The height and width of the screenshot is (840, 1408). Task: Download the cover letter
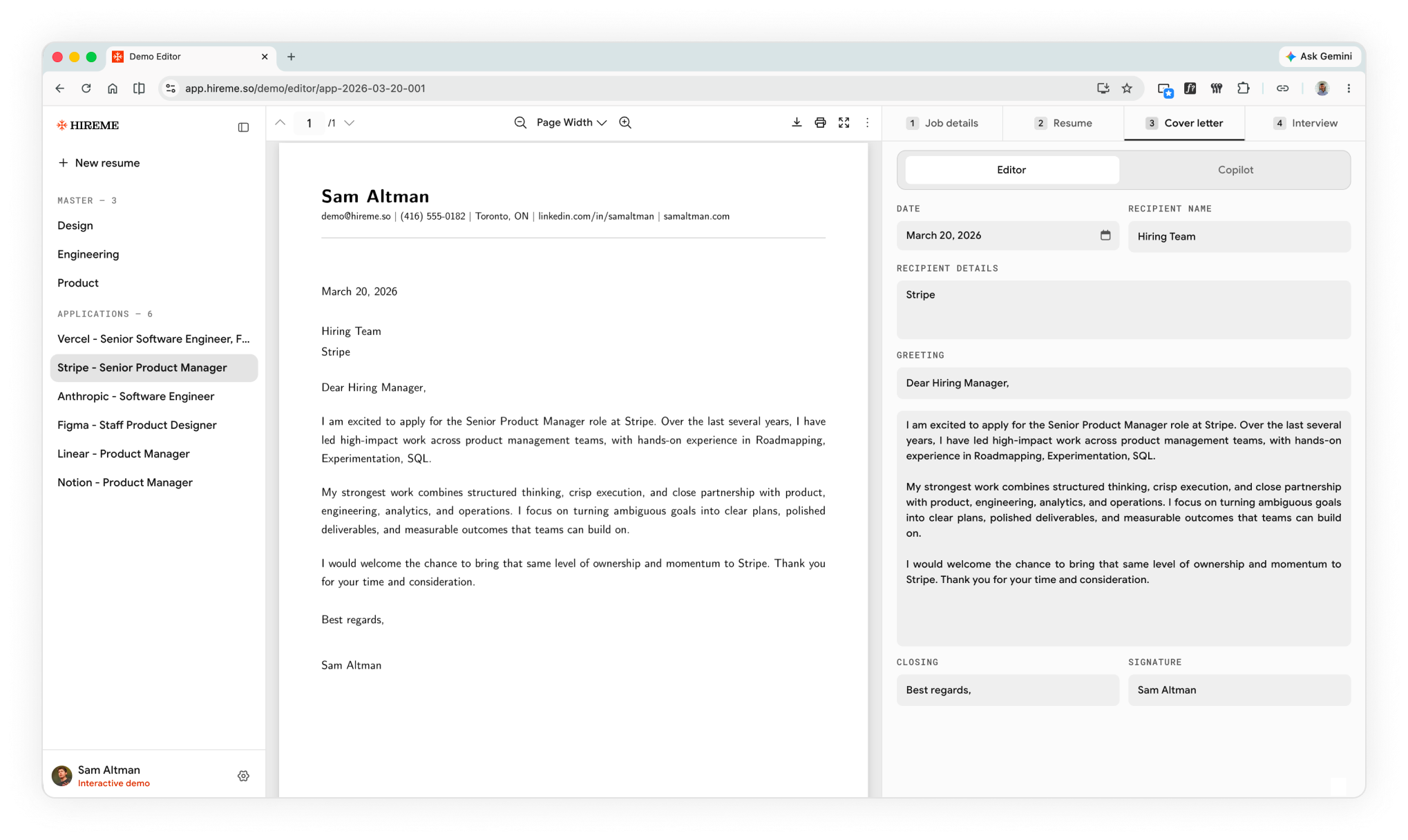point(797,122)
